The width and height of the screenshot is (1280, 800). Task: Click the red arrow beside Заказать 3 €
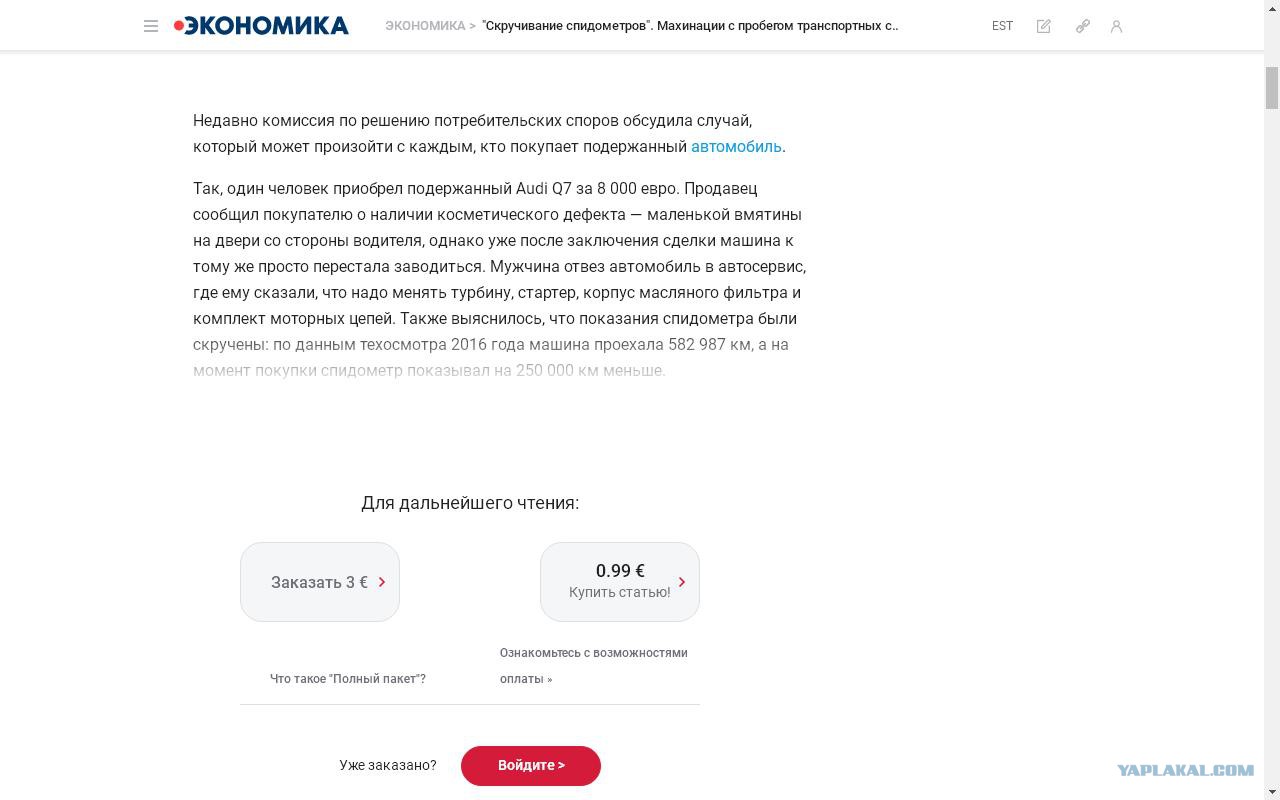pos(382,582)
